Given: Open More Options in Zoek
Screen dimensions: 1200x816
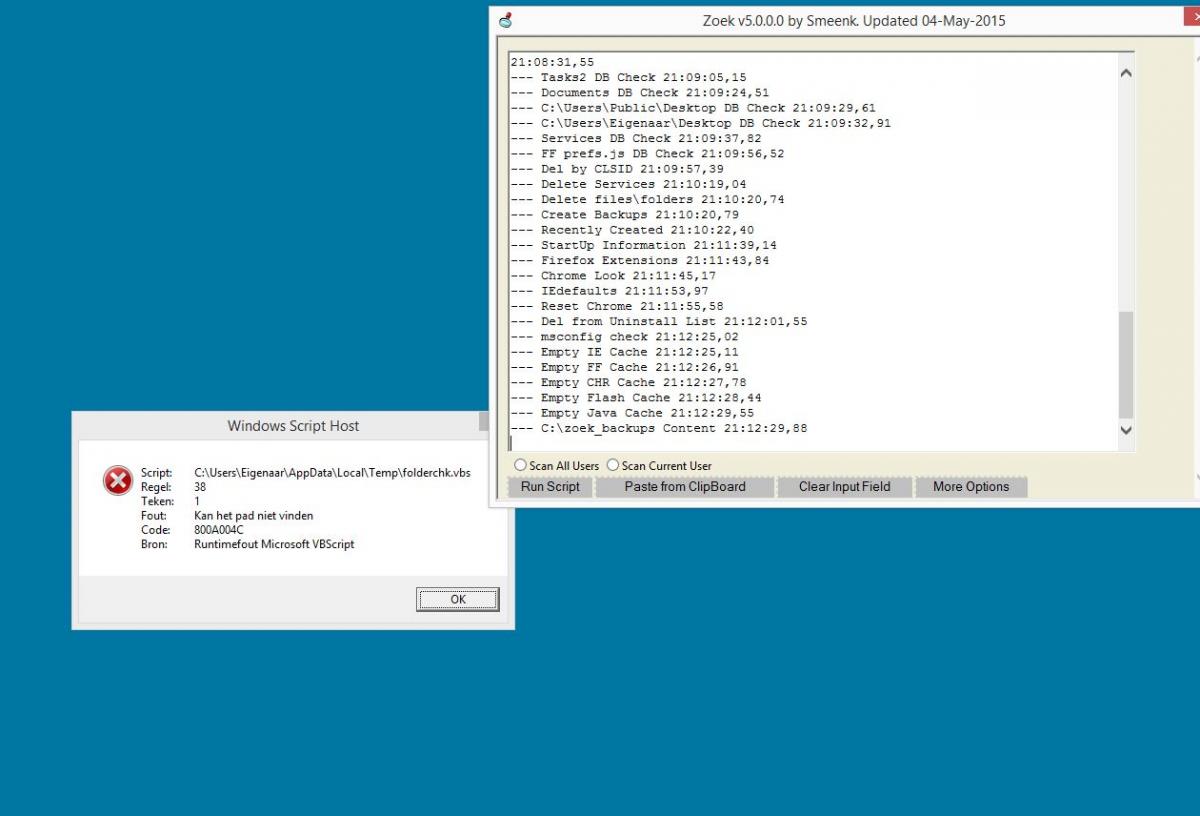Looking at the screenshot, I should click(x=971, y=487).
